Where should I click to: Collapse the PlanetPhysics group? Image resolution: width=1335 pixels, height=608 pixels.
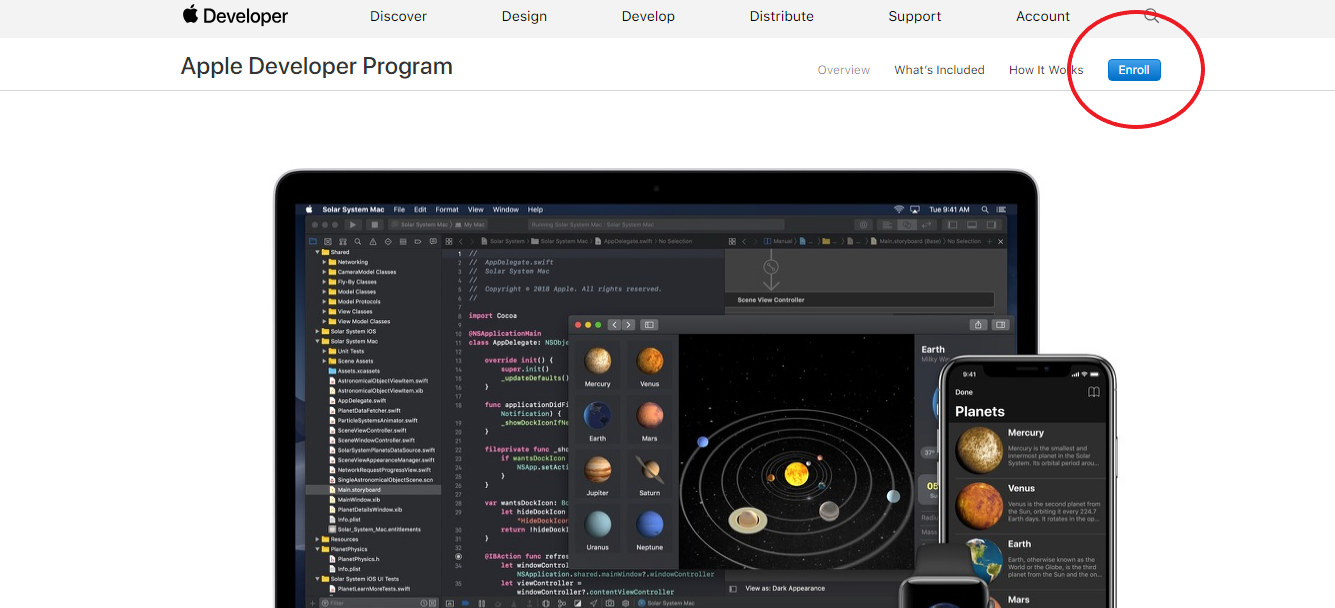pos(317,549)
